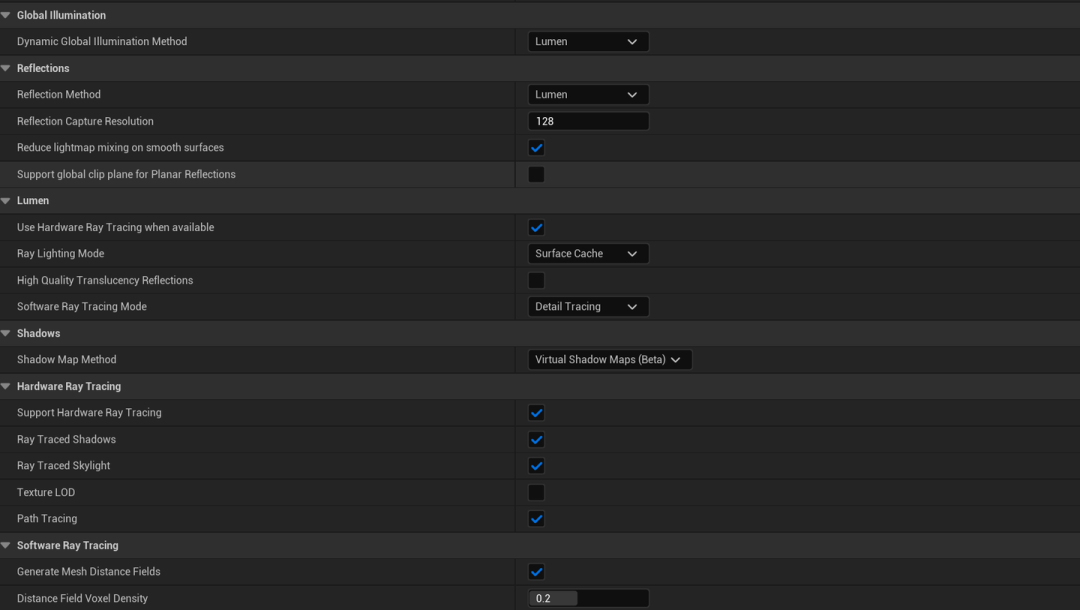This screenshot has height=610, width=1080.
Task: Open Software Ray Tracing Mode dropdown
Action: [x=588, y=306]
